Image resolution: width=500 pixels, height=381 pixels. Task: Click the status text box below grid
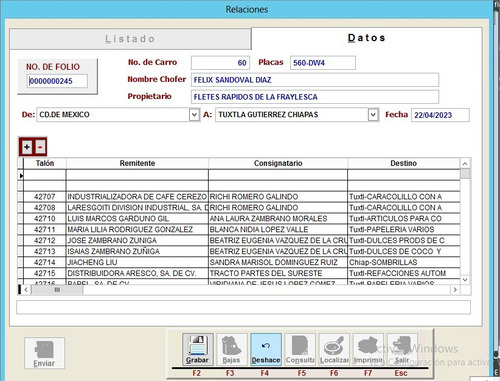click(243, 307)
